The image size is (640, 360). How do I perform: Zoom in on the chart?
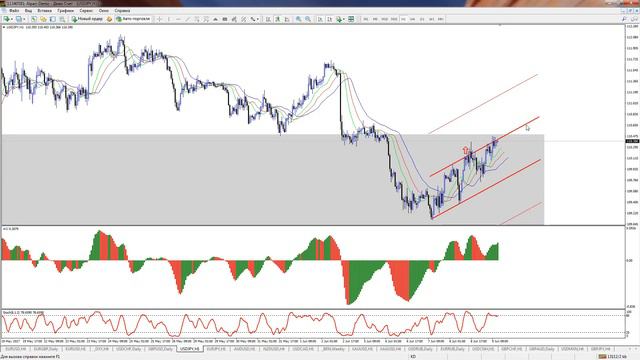point(299,19)
